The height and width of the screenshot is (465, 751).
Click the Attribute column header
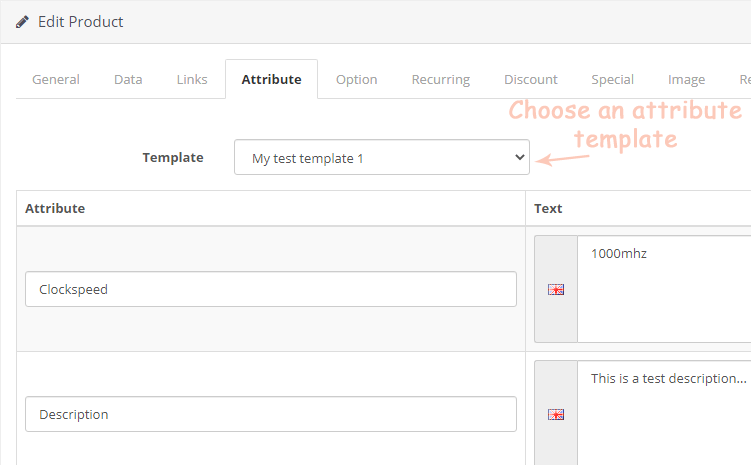pos(55,208)
